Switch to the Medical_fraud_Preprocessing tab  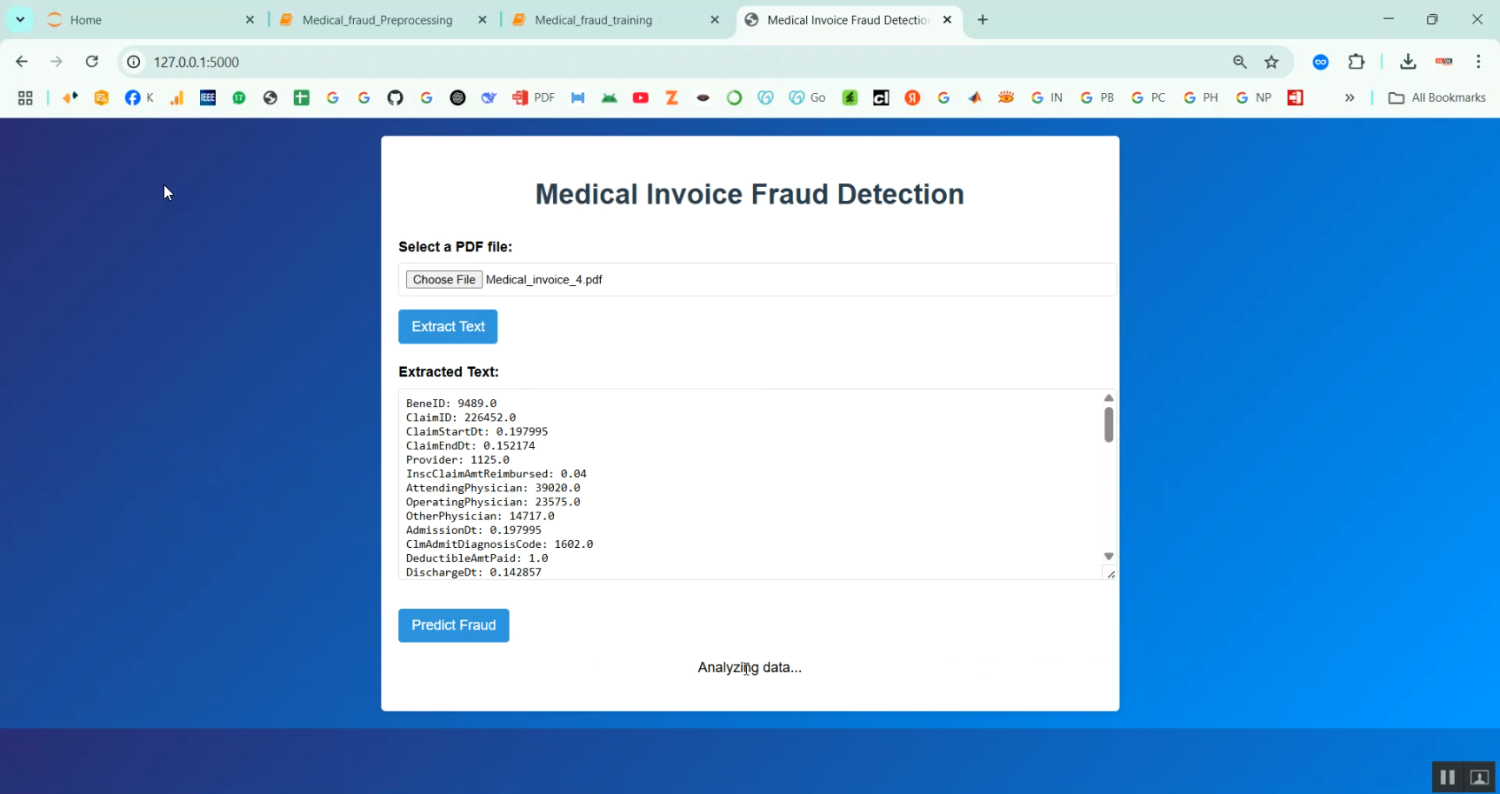[x=384, y=20]
